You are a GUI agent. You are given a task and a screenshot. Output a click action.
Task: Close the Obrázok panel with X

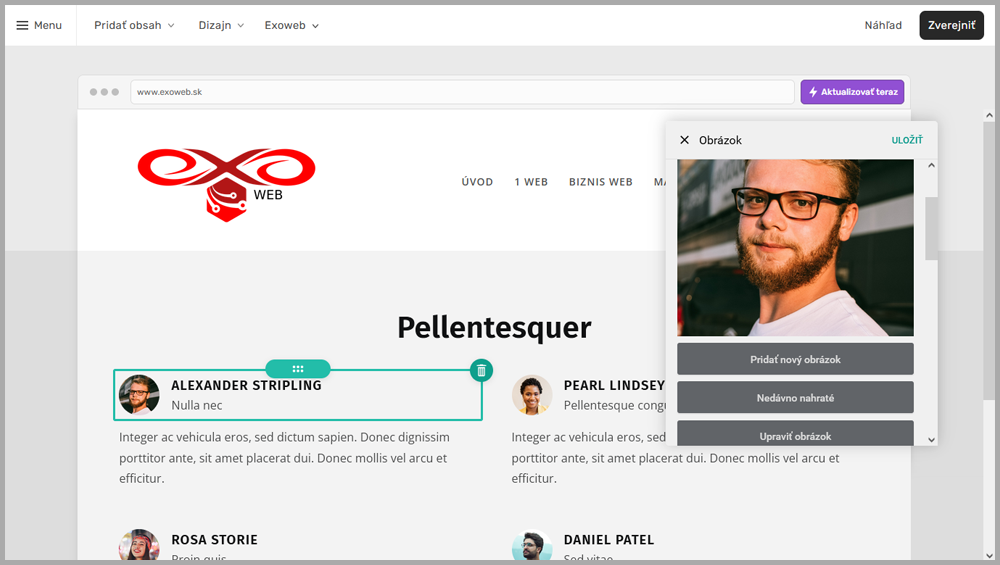(x=684, y=140)
